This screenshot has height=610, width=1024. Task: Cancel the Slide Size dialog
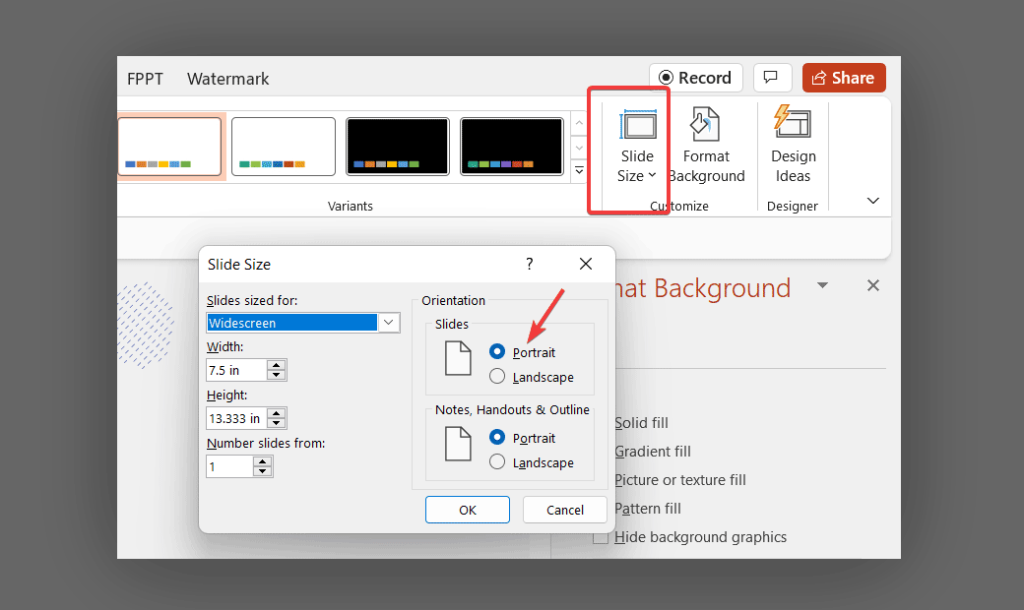[x=565, y=509]
